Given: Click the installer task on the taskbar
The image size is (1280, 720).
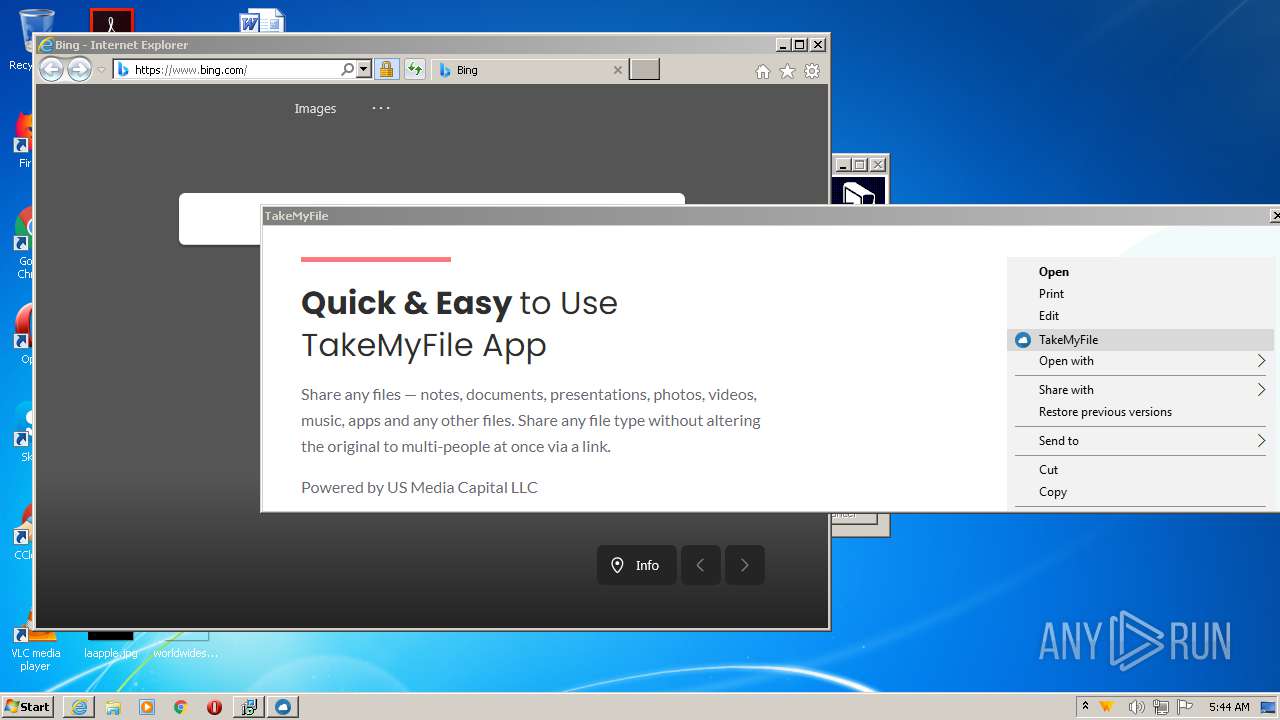Looking at the screenshot, I should (248, 707).
